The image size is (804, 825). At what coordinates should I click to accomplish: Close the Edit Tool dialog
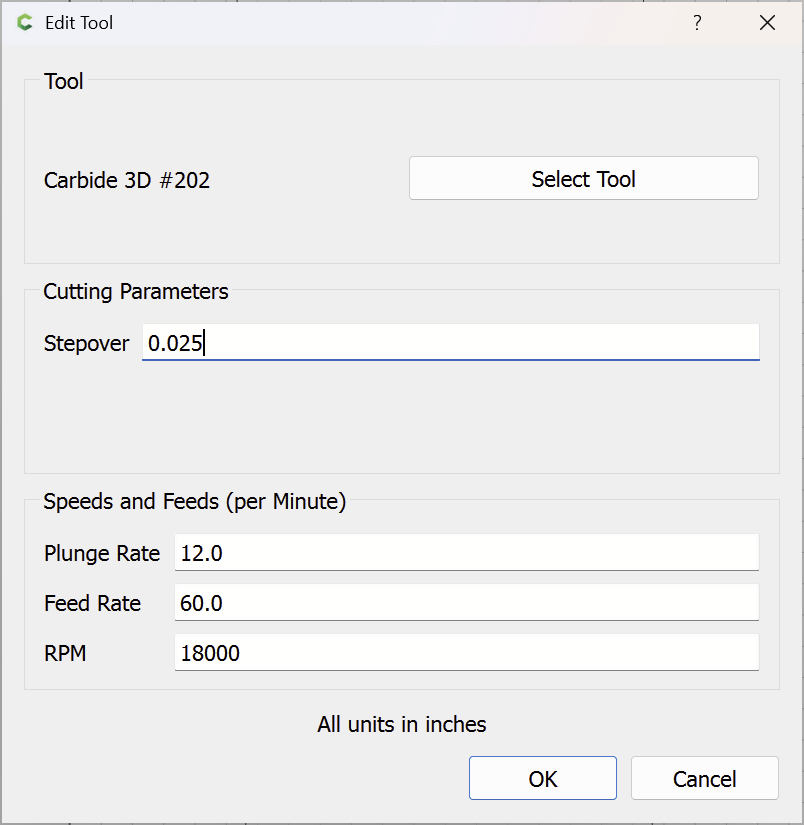tap(767, 23)
